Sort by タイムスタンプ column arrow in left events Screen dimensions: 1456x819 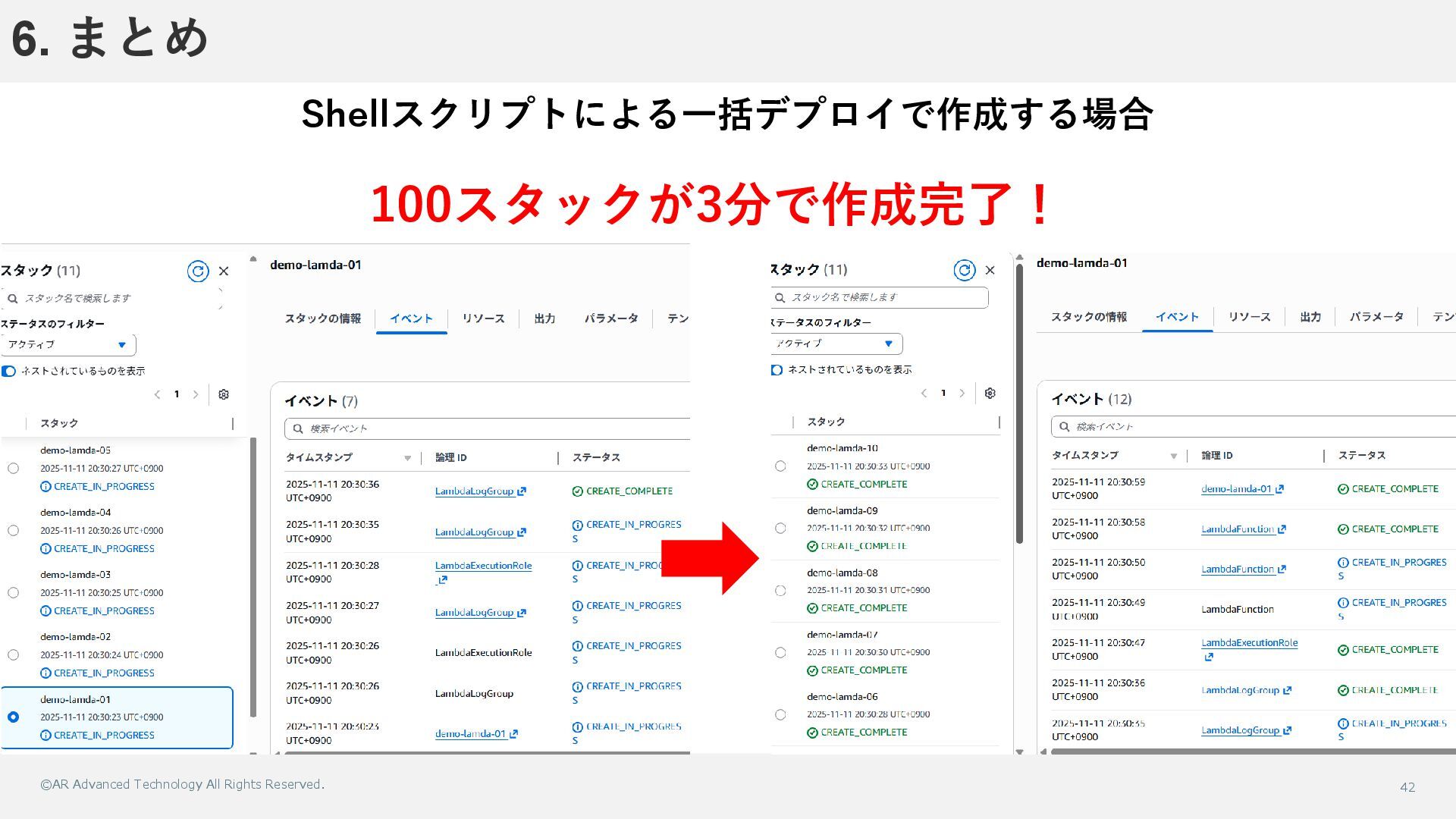click(x=407, y=458)
